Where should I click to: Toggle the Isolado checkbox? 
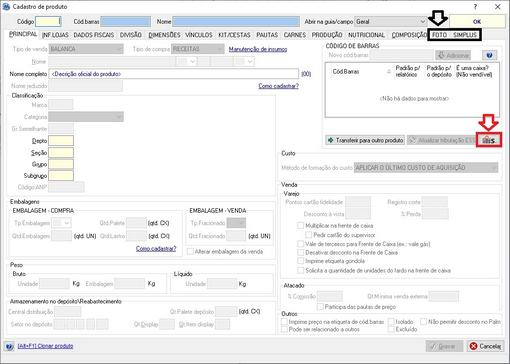(x=391, y=322)
